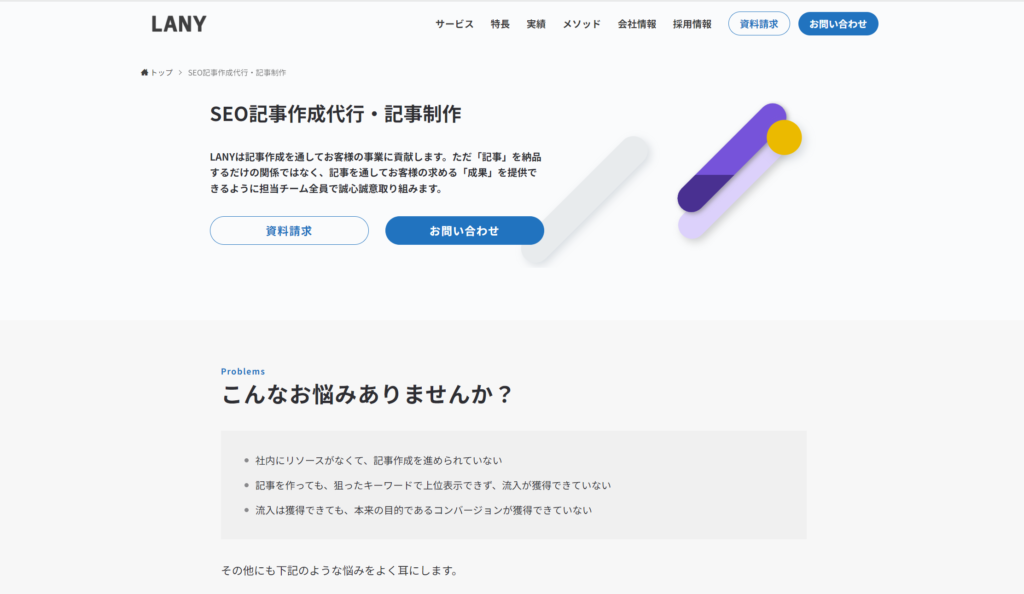This screenshot has height=594, width=1024.
Task: Click the LANY logo
Action: (177, 23)
